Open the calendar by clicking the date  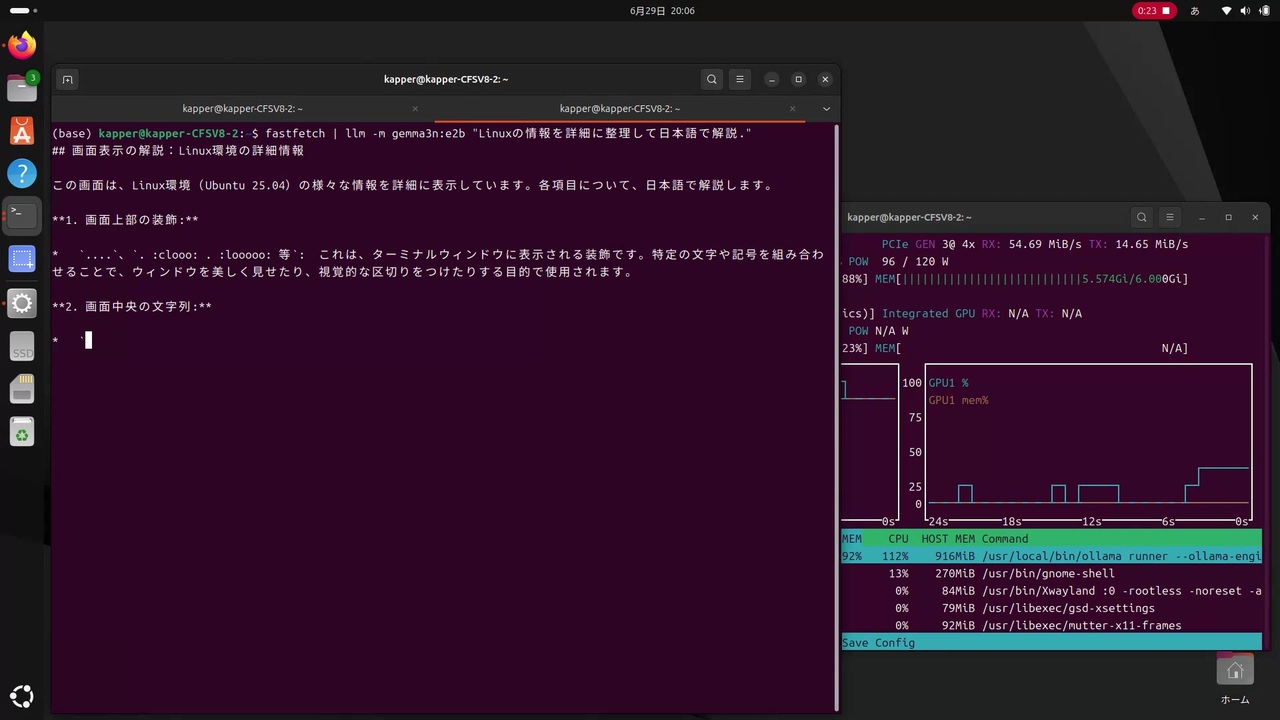click(661, 10)
